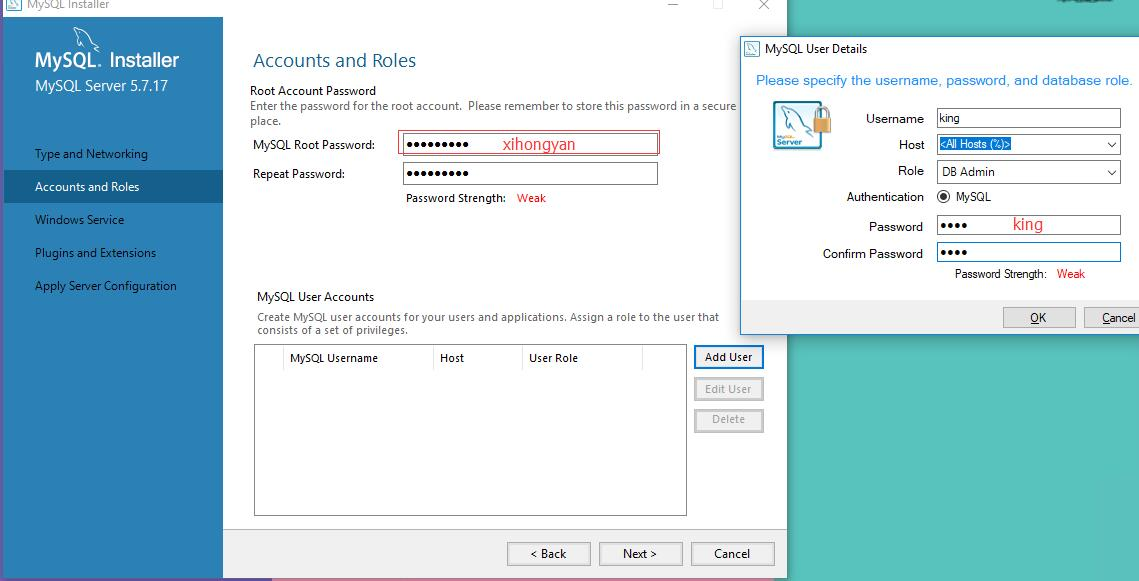Proceed with the Next button
Image resolution: width=1139 pixels, height=581 pixels.
640,554
